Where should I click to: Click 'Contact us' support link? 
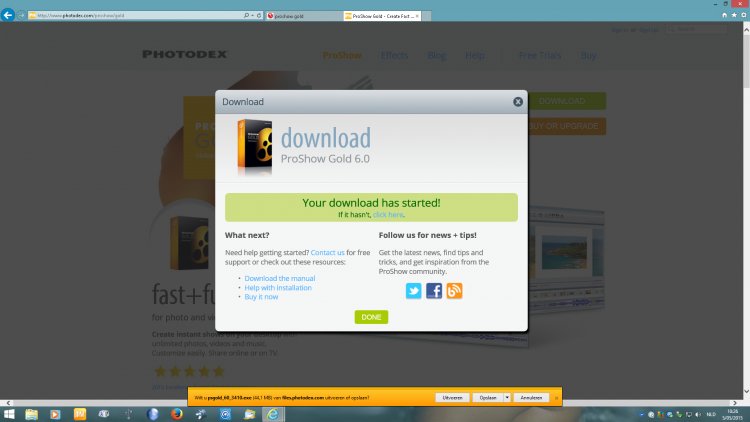pos(327,253)
